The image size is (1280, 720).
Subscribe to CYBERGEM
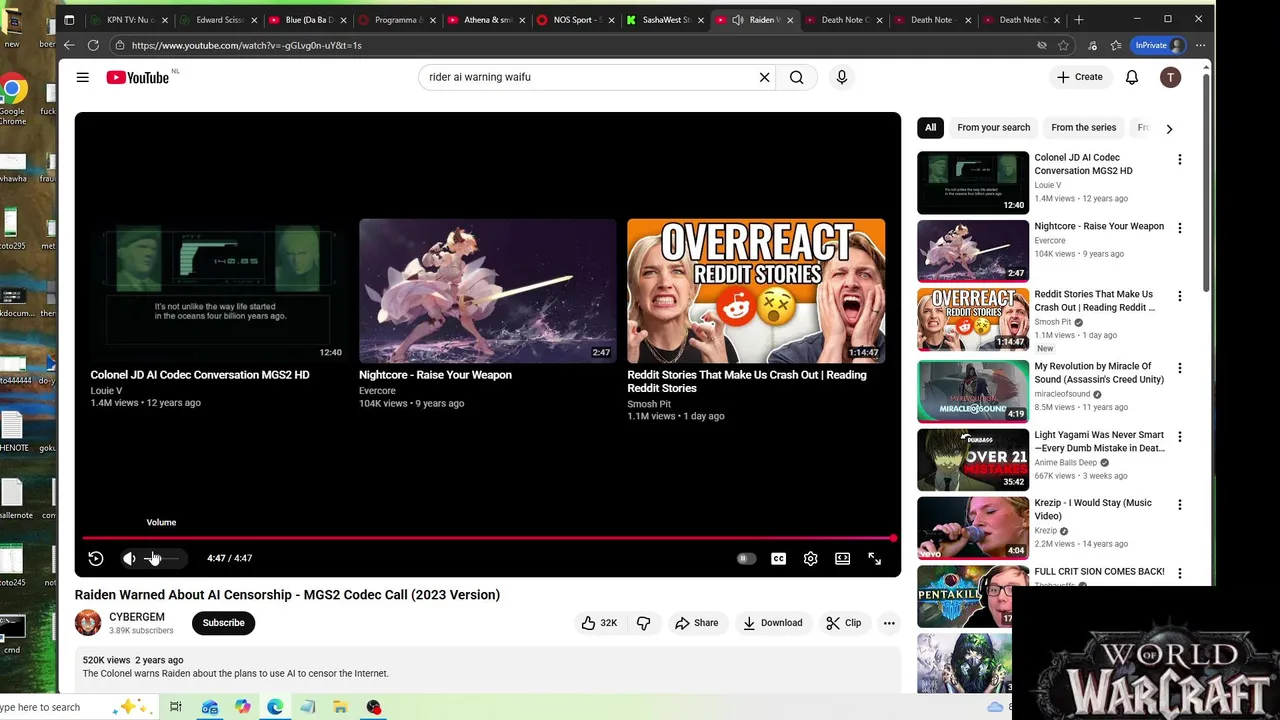point(223,623)
